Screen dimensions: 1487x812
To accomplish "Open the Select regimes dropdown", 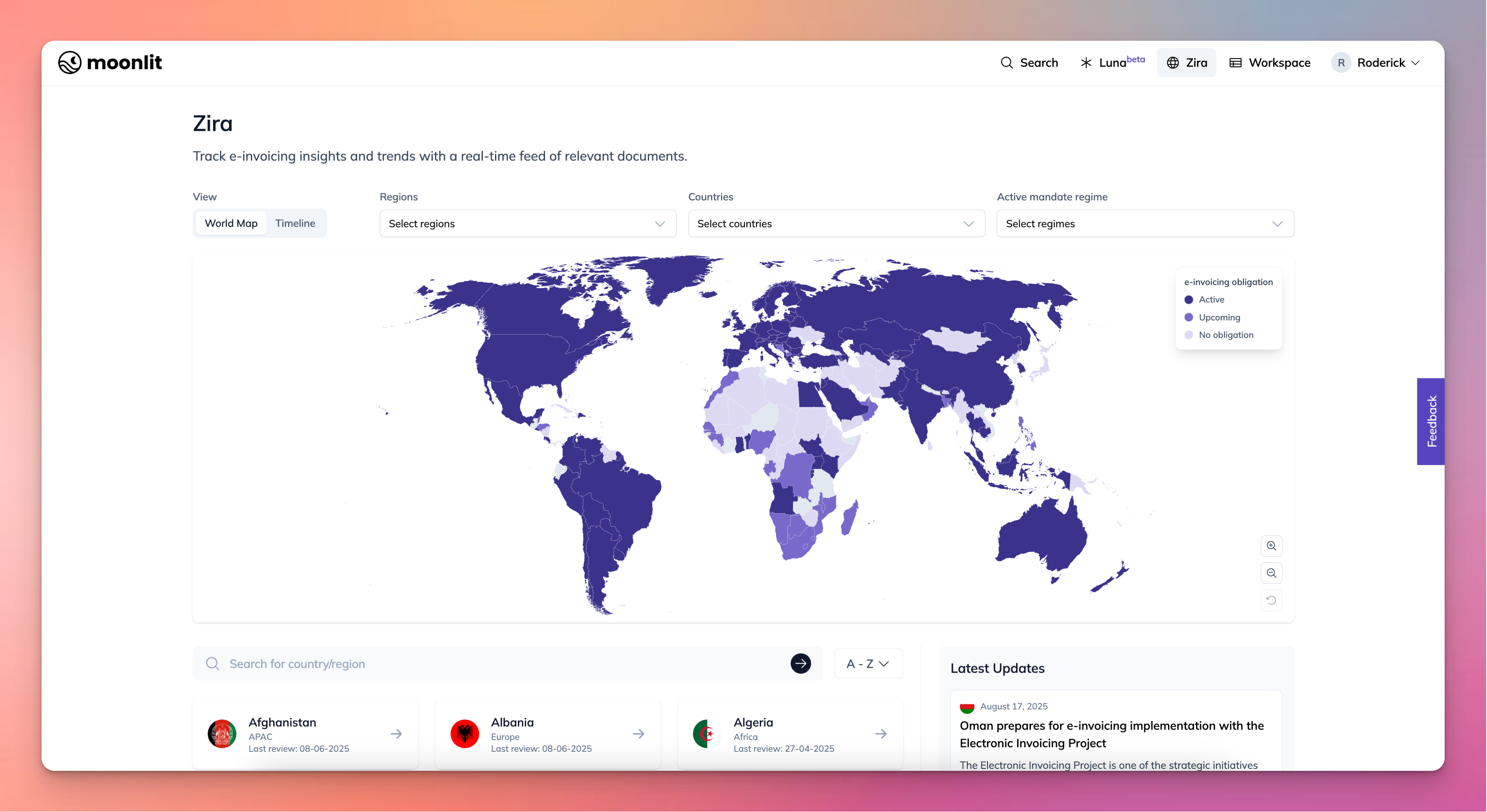I will (1145, 224).
